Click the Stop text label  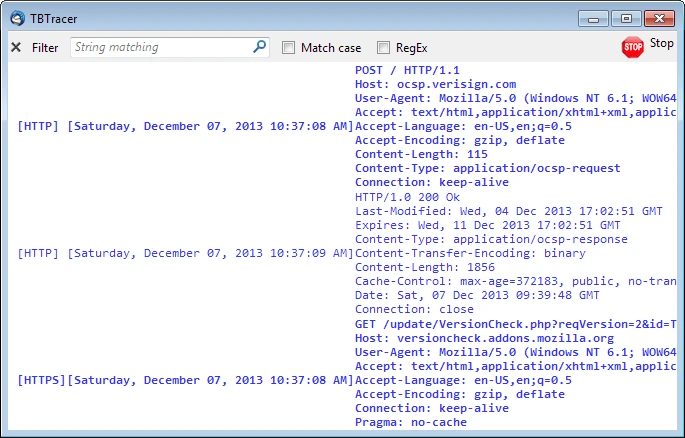click(x=661, y=44)
